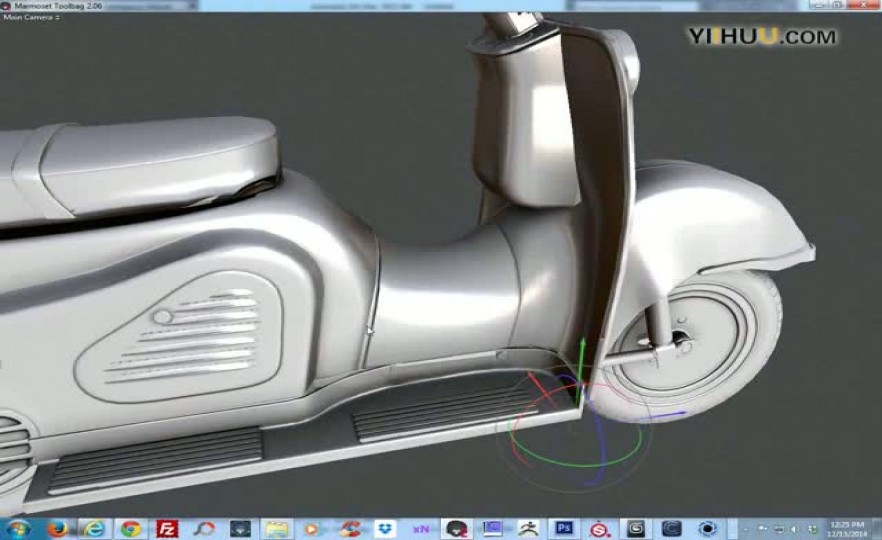Open Windows Explorer folder from taskbar
This screenshot has width=882, height=540.
tap(276, 529)
